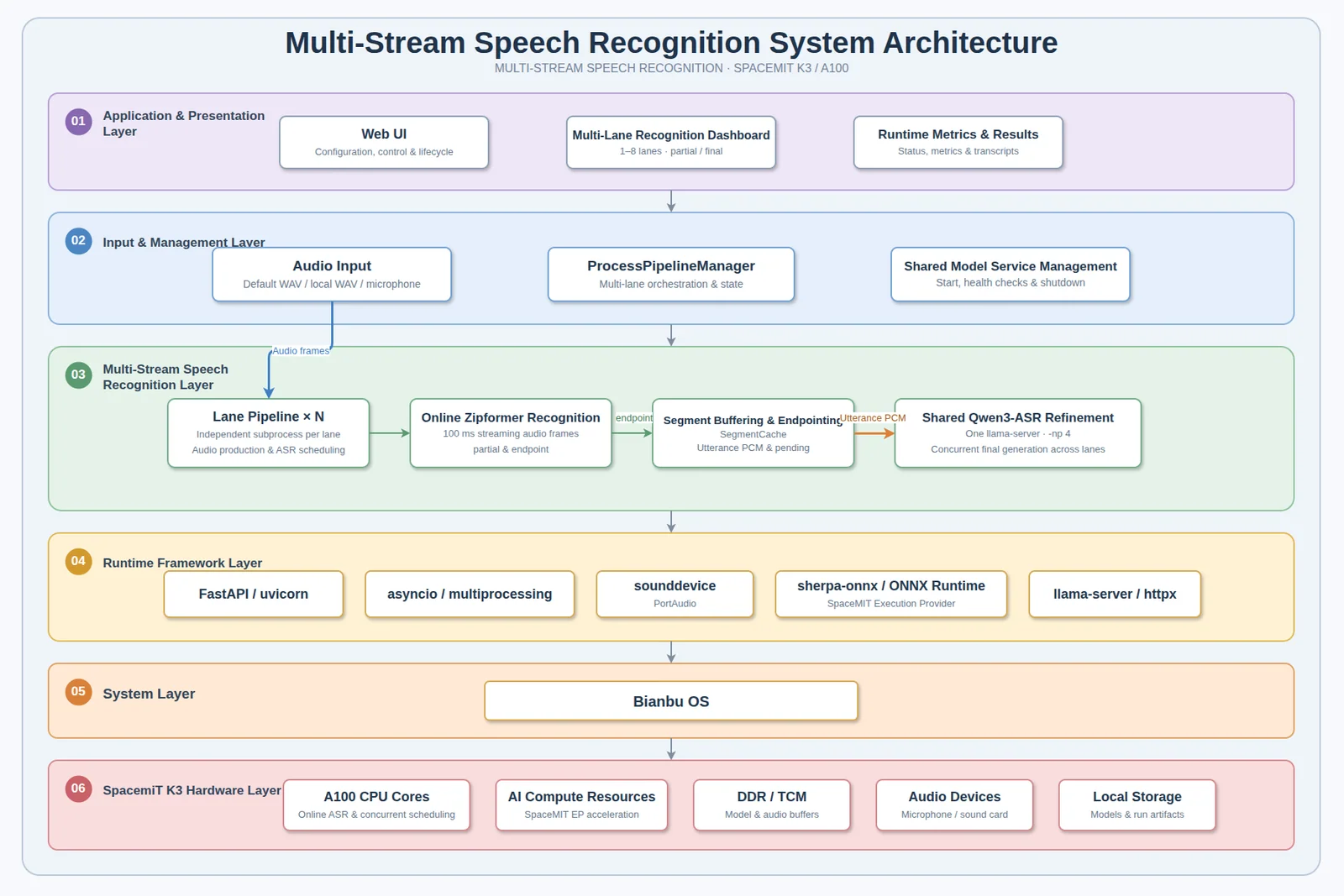Select the Online Zipformer Recognition box

click(511, 432)
